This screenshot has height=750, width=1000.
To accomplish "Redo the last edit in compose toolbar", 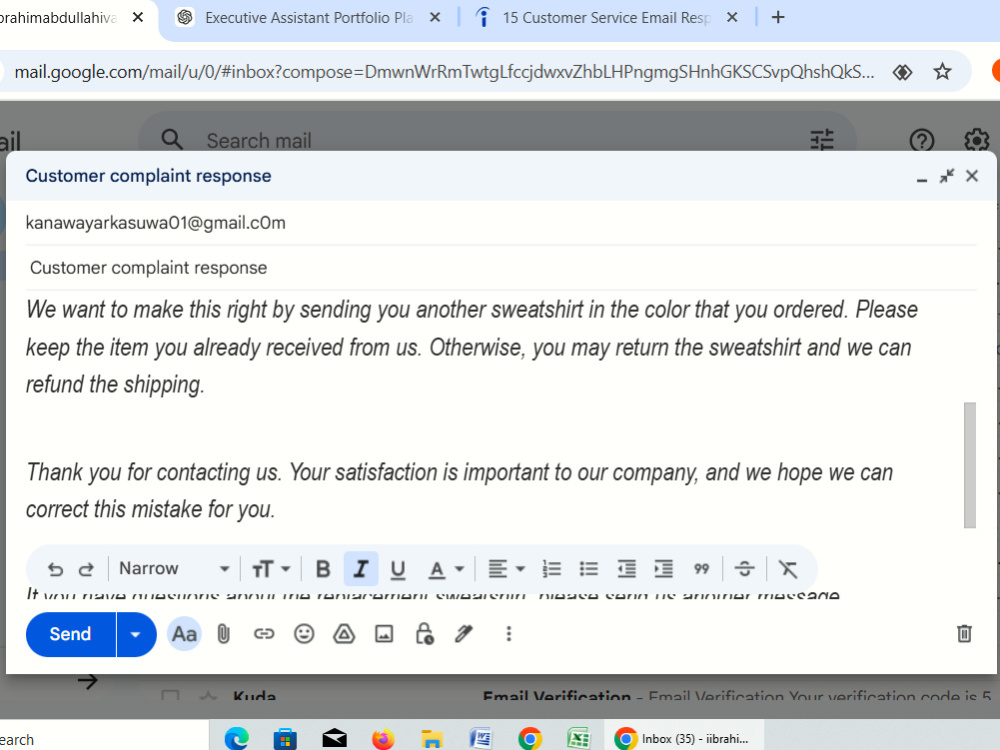I will point(86,569).
